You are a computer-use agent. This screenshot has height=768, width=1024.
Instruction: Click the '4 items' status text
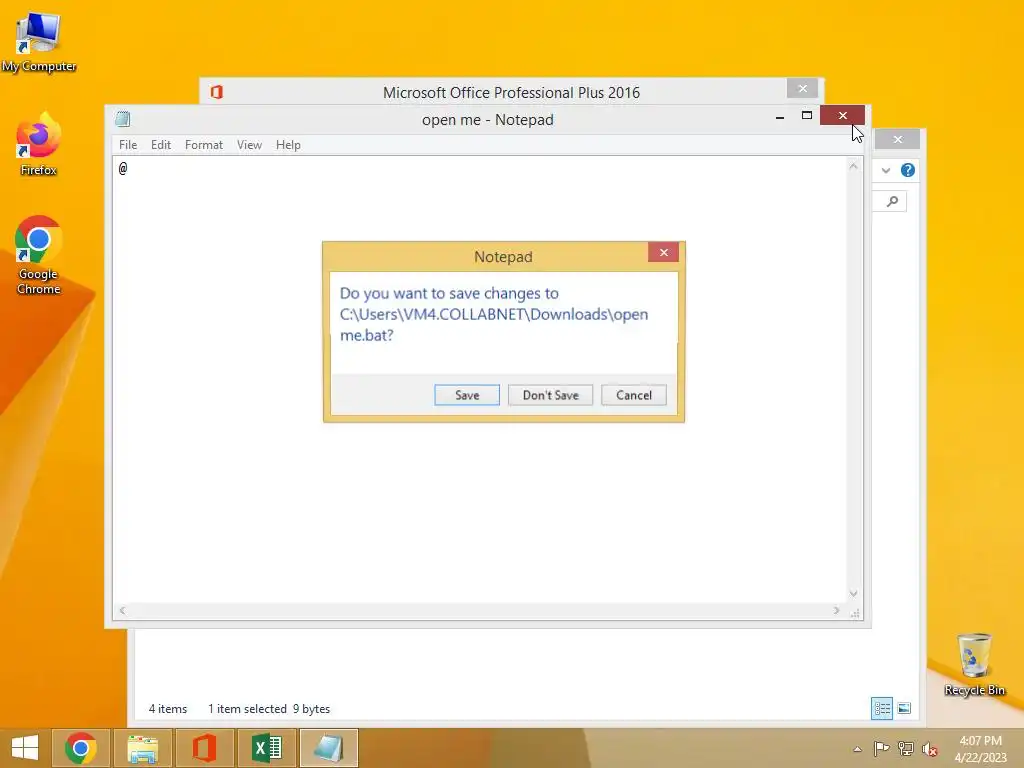click(x=168, y=709)
